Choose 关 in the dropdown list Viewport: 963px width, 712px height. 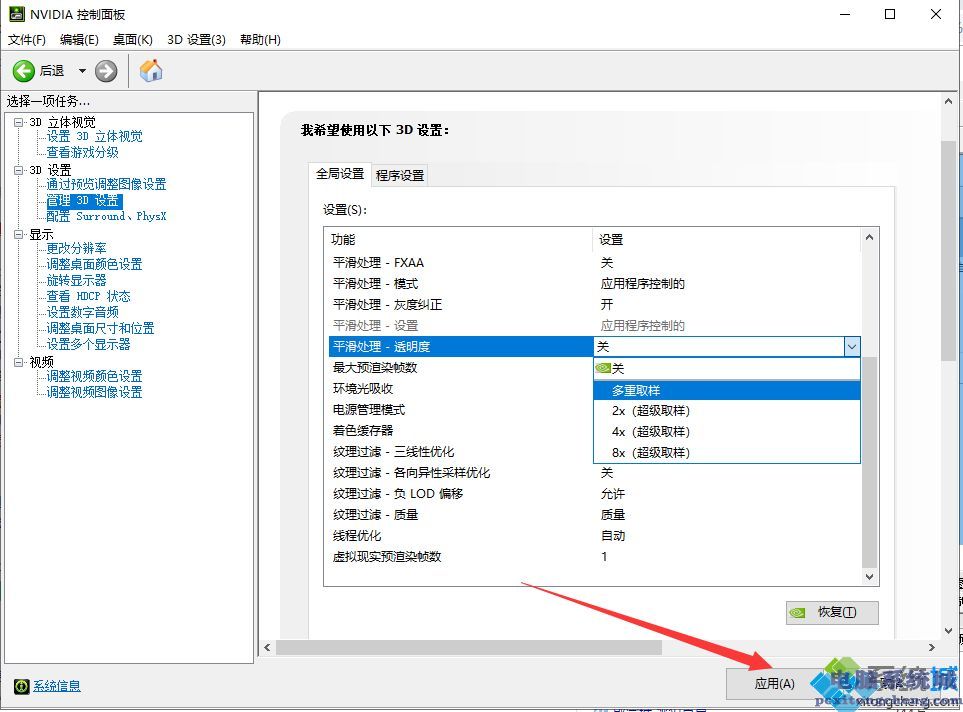[x=727, y=369]
